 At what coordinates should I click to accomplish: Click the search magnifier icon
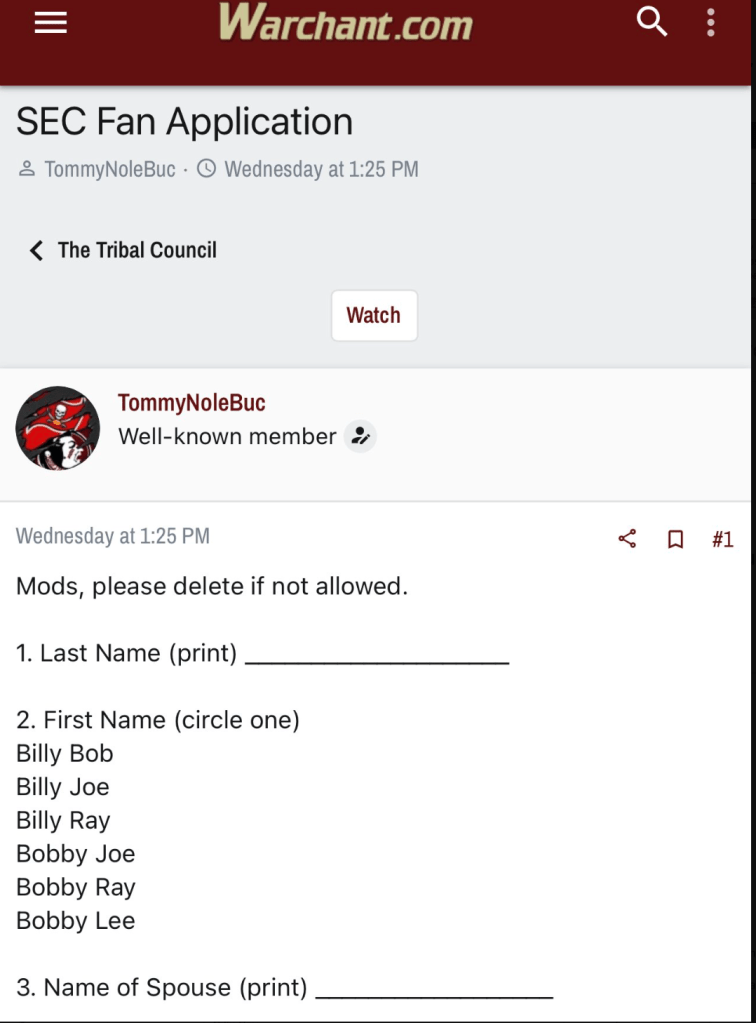tap(652, 21)
